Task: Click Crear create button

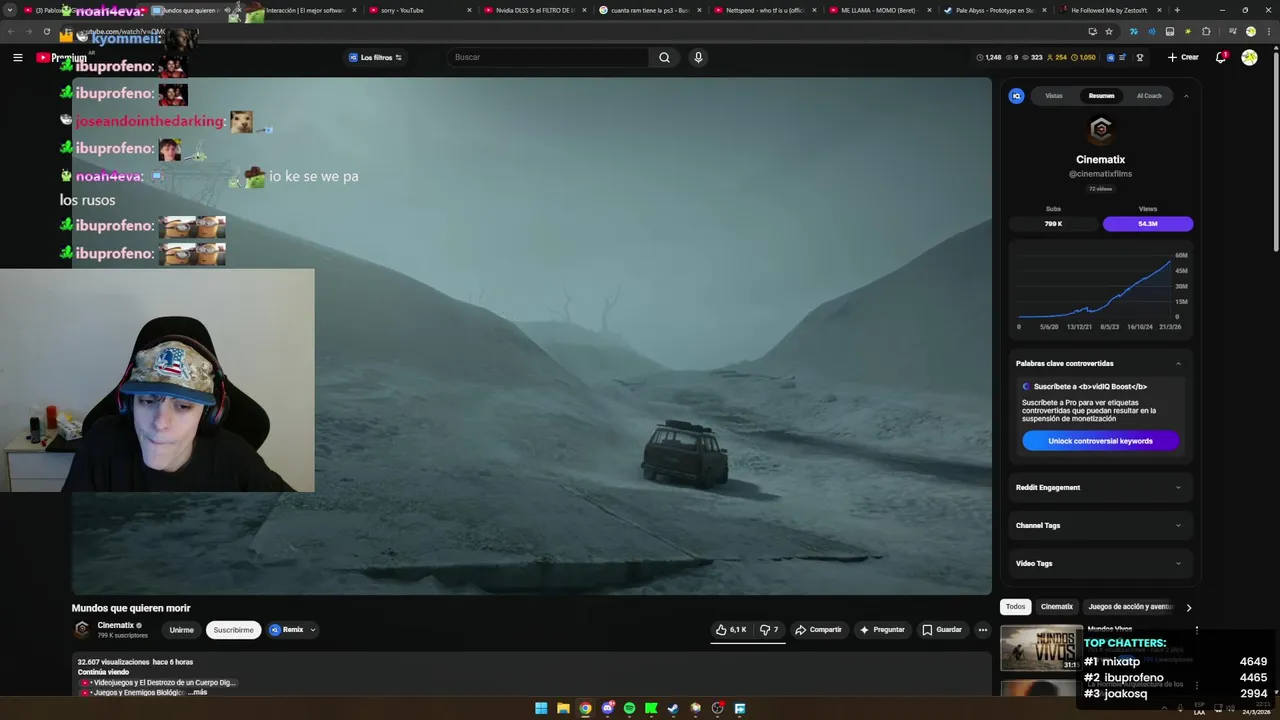Action: coord(1182,57)
